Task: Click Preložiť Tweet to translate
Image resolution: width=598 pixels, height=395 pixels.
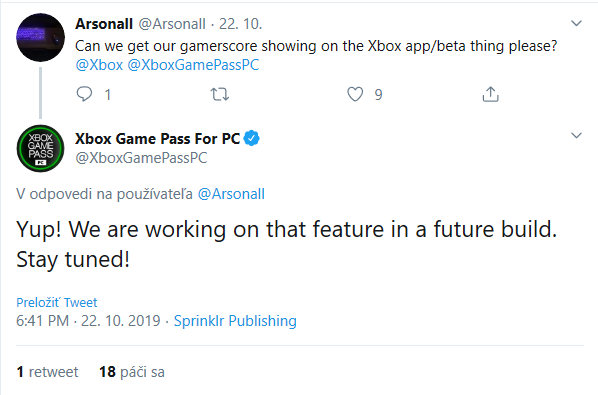Action: (x=56, y=302)
